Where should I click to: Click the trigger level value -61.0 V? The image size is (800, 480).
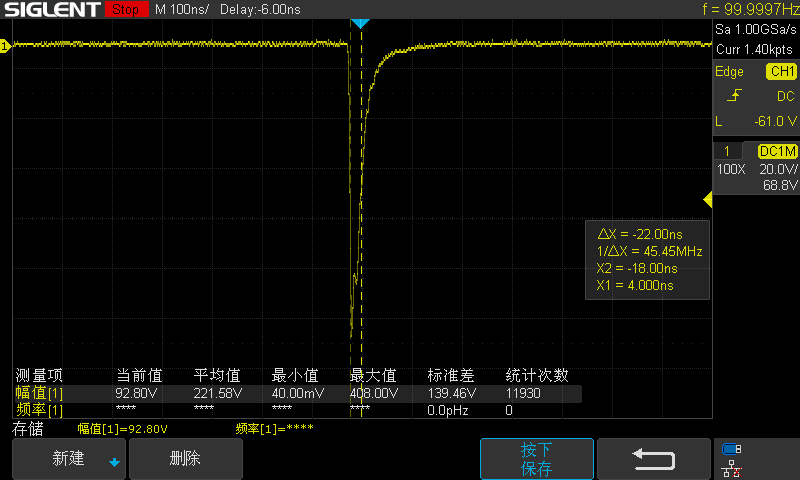coord(775,121)
